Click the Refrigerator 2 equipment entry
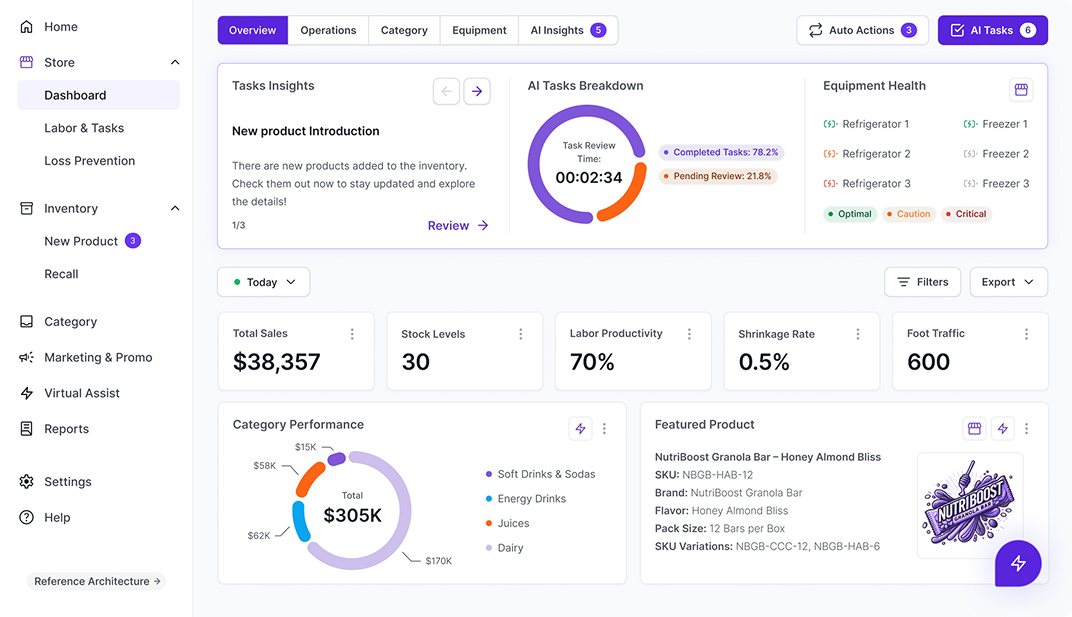Viewport: 1072px width, 617px height. [x=867, y=154]
